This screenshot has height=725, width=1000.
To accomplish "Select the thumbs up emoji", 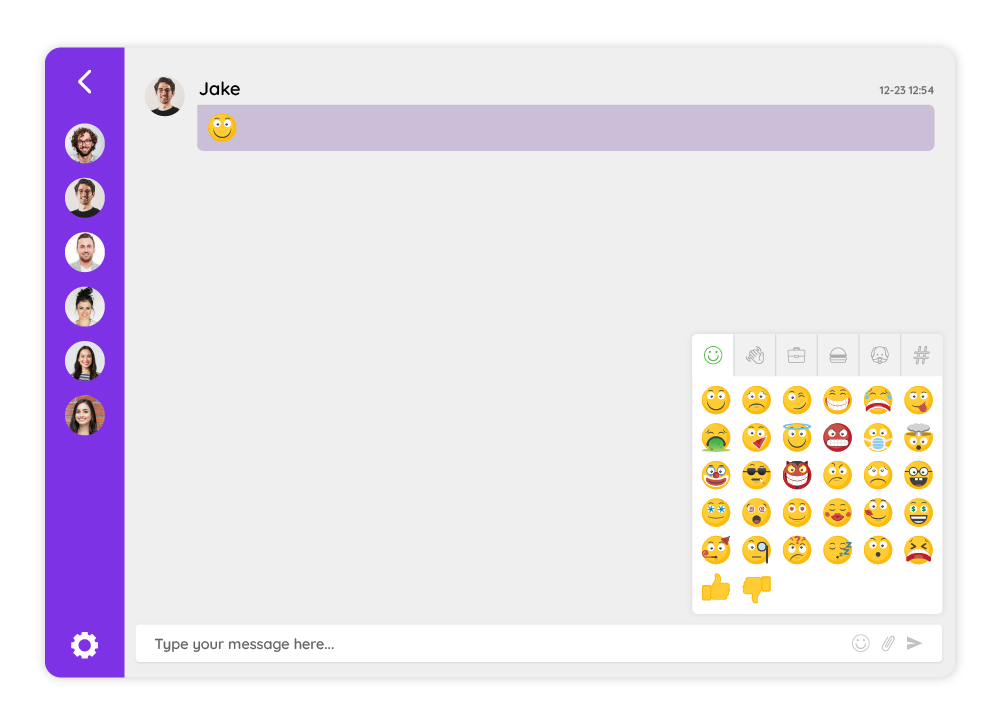I will pyautogui.click(x=716, y=587).
